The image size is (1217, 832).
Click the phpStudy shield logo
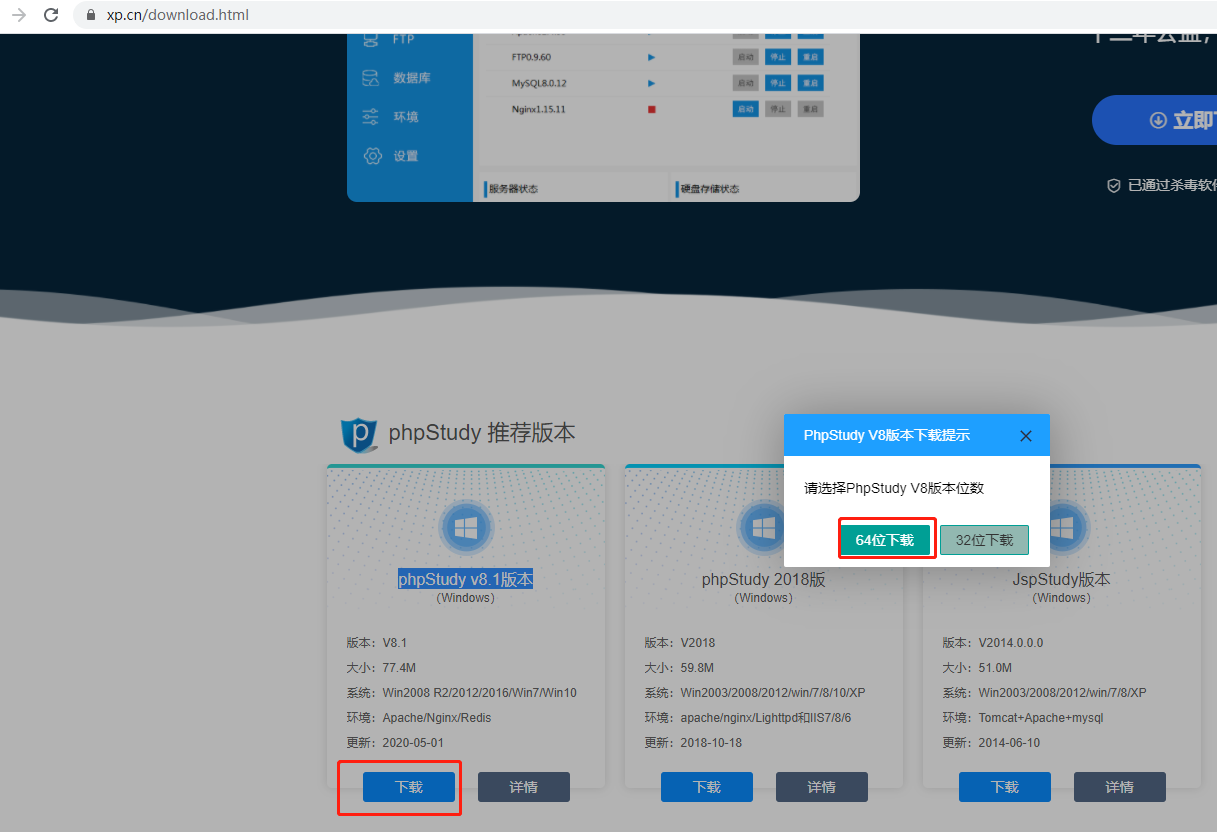coord(358,434)
